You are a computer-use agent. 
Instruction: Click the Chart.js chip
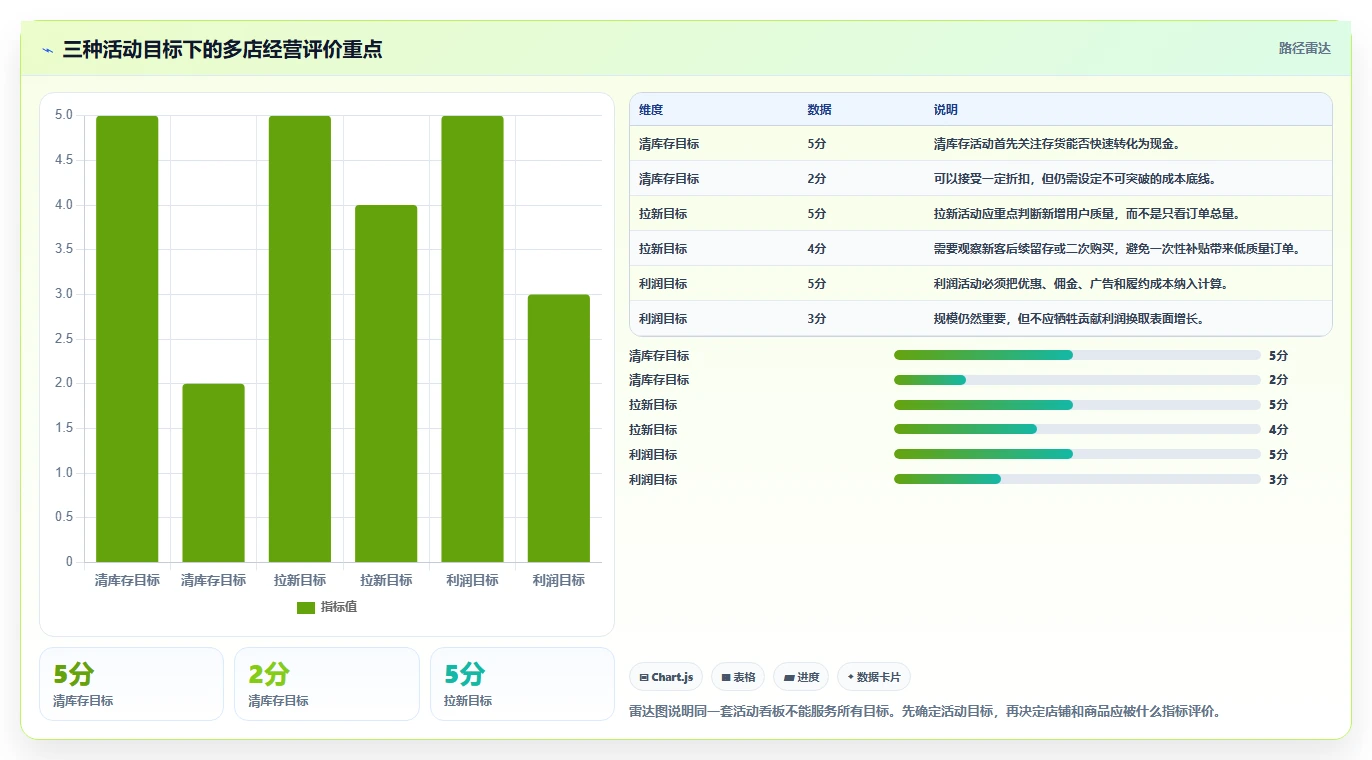coord(666,677)
